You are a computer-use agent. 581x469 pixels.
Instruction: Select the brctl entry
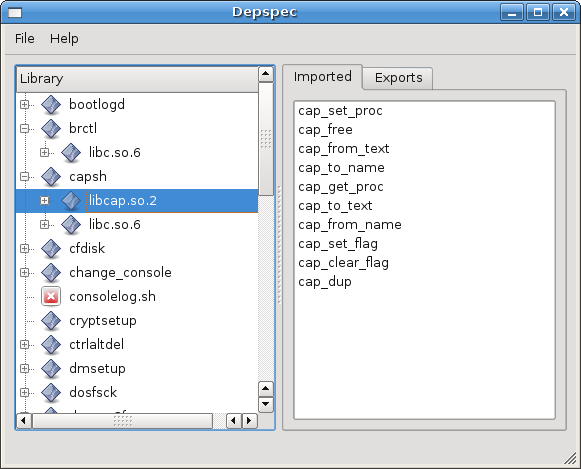point(83,129)
